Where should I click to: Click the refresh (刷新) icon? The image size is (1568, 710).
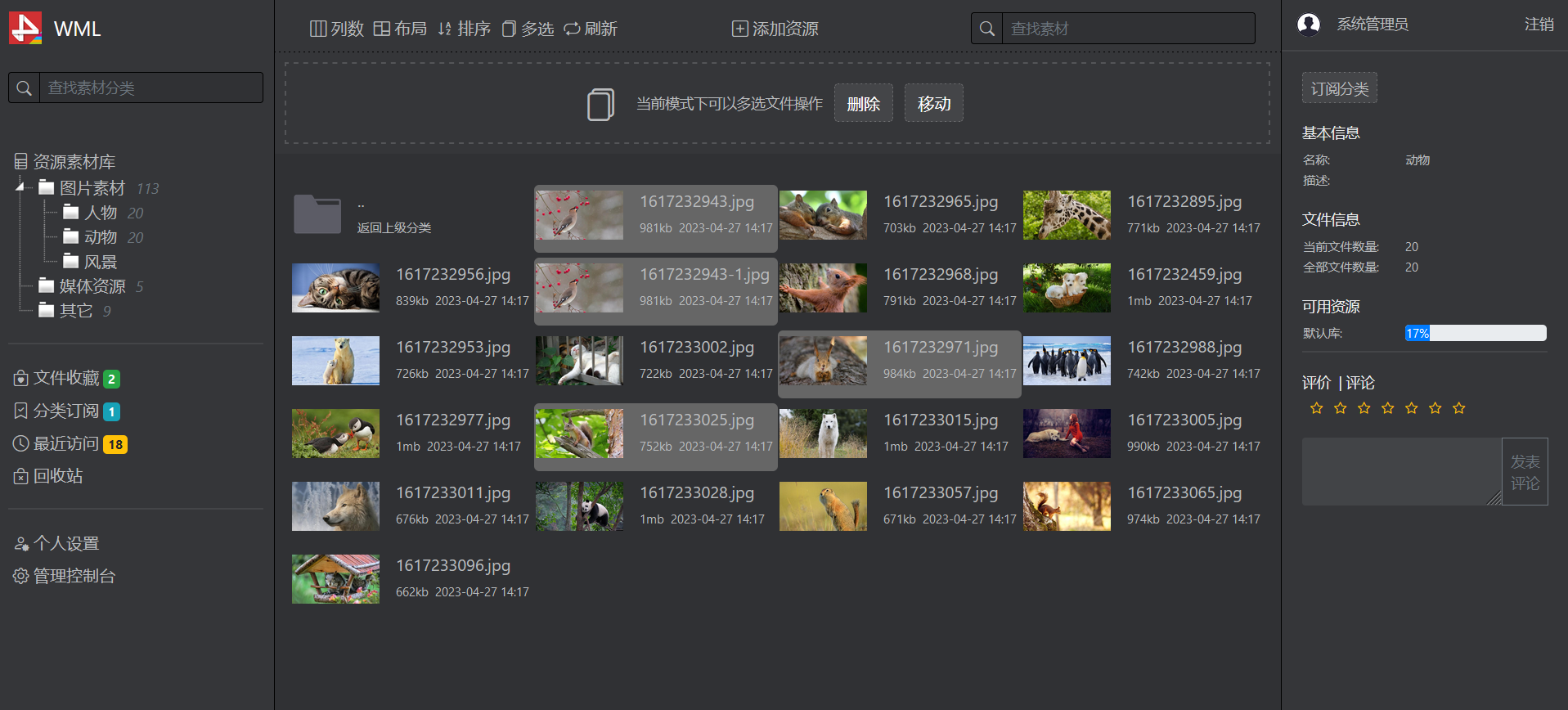coord(572,29)
